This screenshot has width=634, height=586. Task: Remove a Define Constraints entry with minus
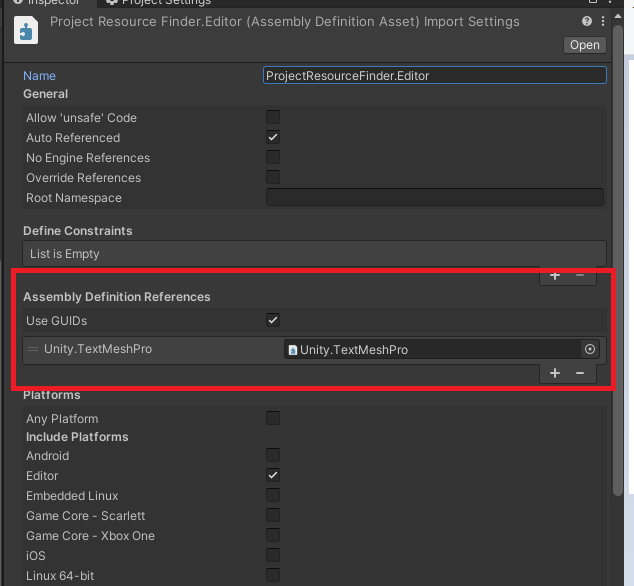click(x=580, y=276)
